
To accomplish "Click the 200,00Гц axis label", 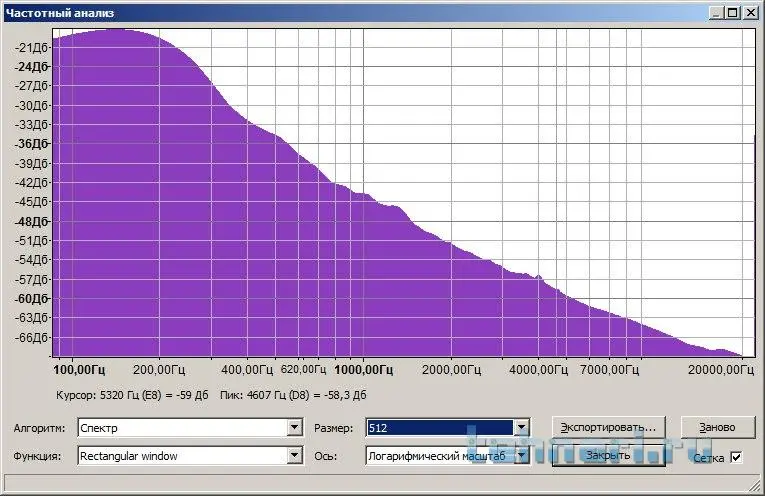I will pyautogui.click(x=159, y=369).
